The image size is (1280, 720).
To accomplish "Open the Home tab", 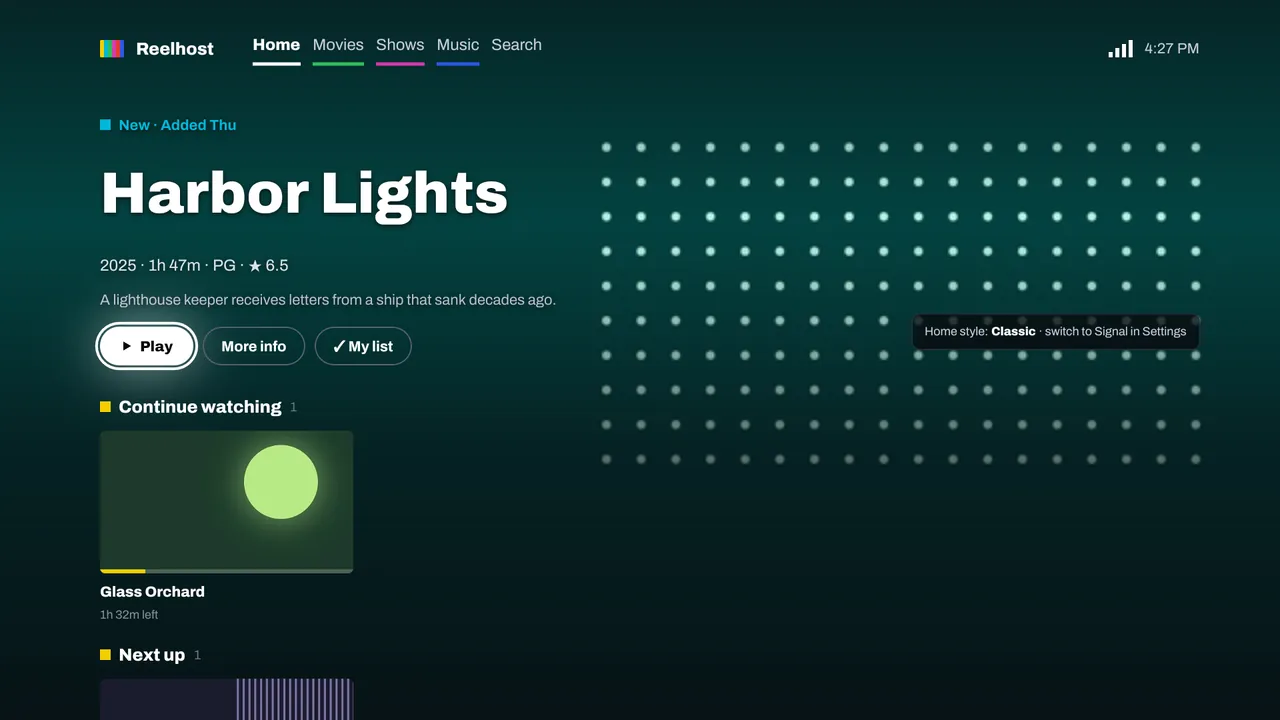I will point(276,46).
